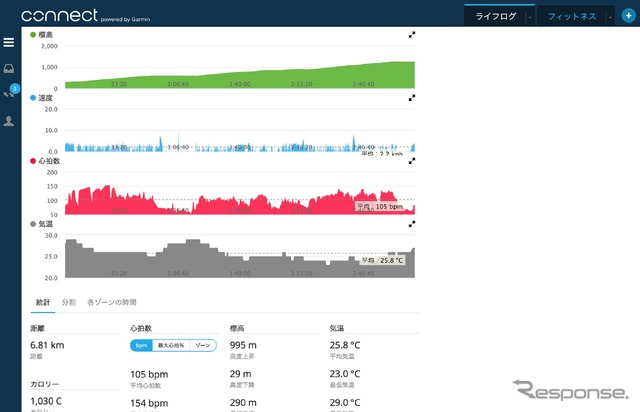The height and width of the screenshot is (412, 640).
Task: Open the dropdown arrow beside フィットネス
Action: coord(609,17)
